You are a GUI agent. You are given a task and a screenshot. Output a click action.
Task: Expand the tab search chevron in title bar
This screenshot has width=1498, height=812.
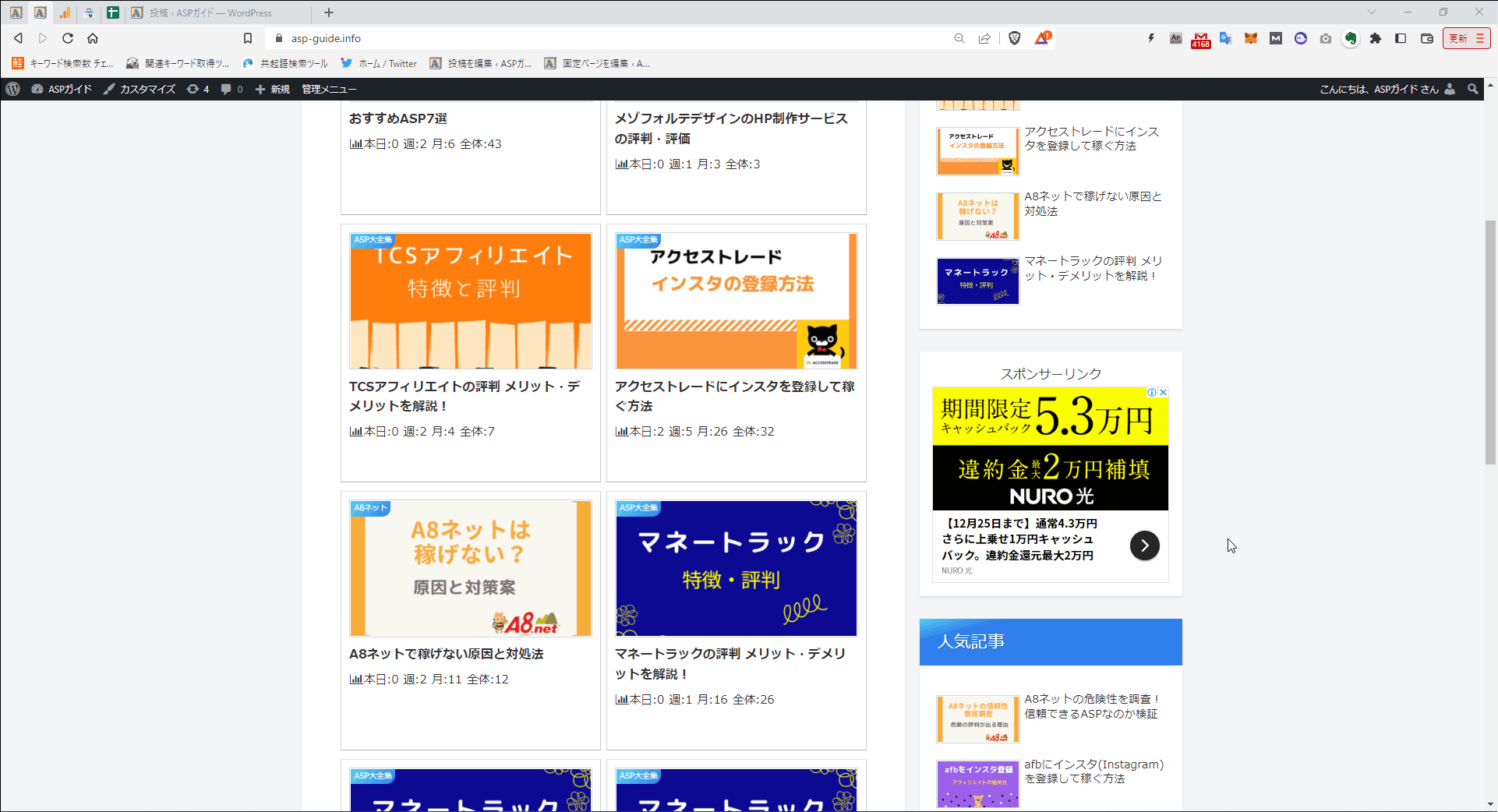click(1372, 12)
